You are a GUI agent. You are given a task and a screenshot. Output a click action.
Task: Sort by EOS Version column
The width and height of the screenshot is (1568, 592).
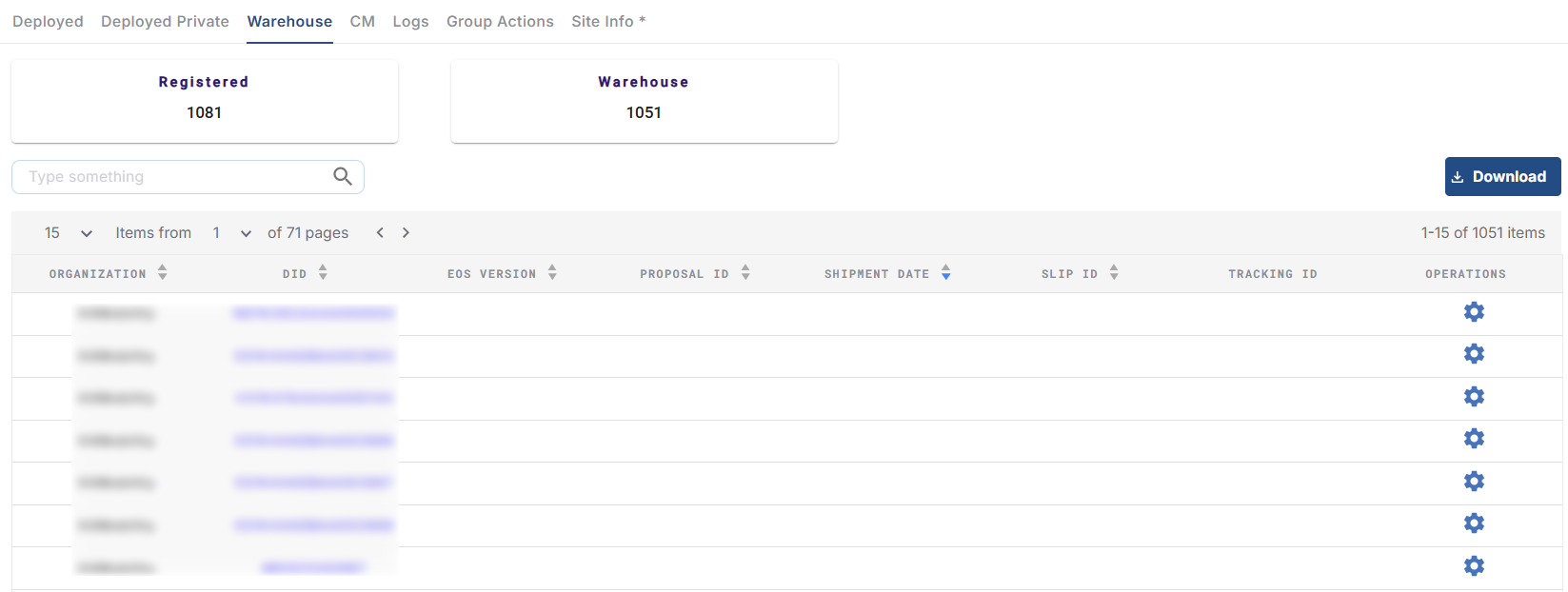click(x=552, y=273)
